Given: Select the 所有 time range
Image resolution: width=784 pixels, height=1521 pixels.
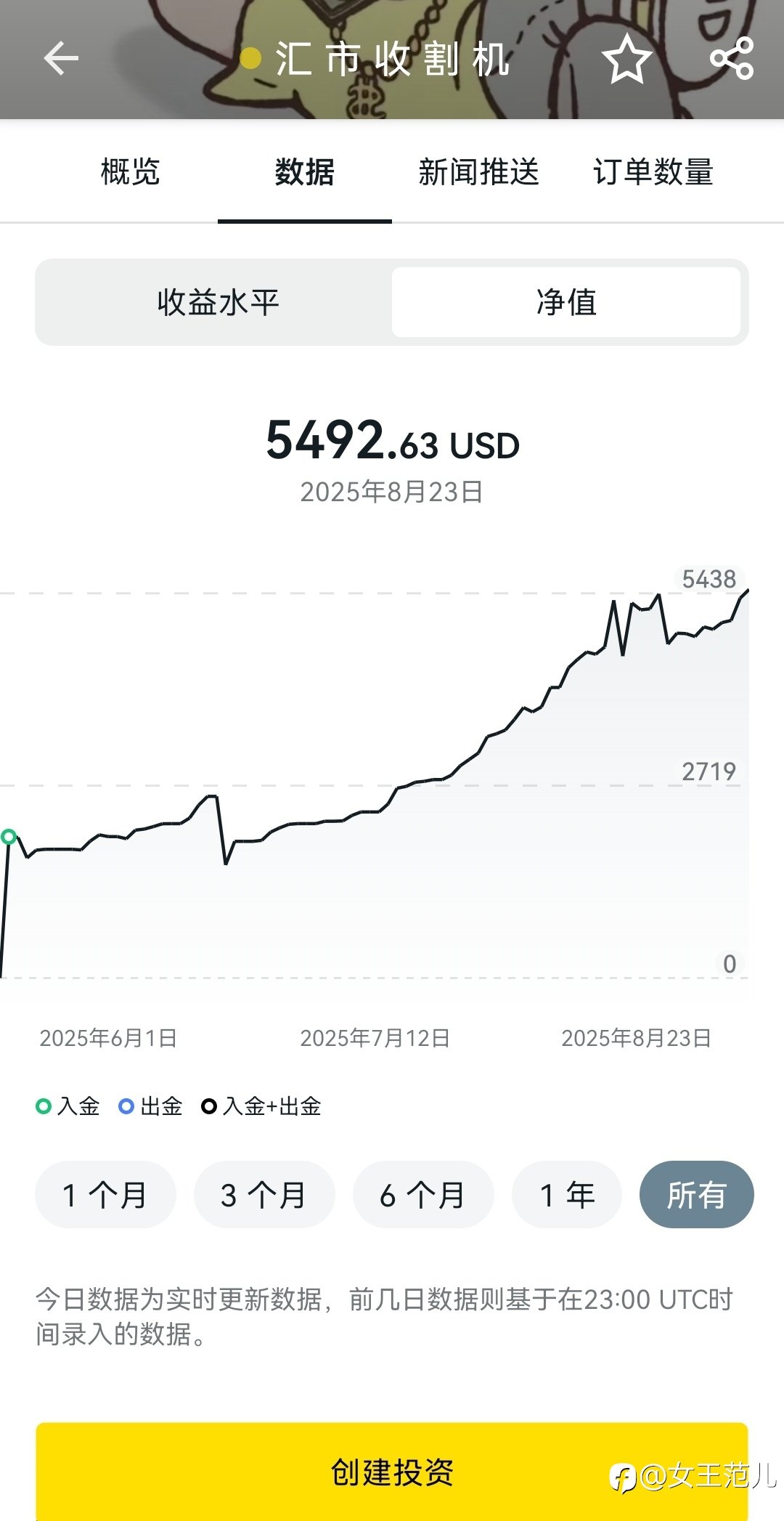Looking at the screenshot, I should [x=697, y=1195].
